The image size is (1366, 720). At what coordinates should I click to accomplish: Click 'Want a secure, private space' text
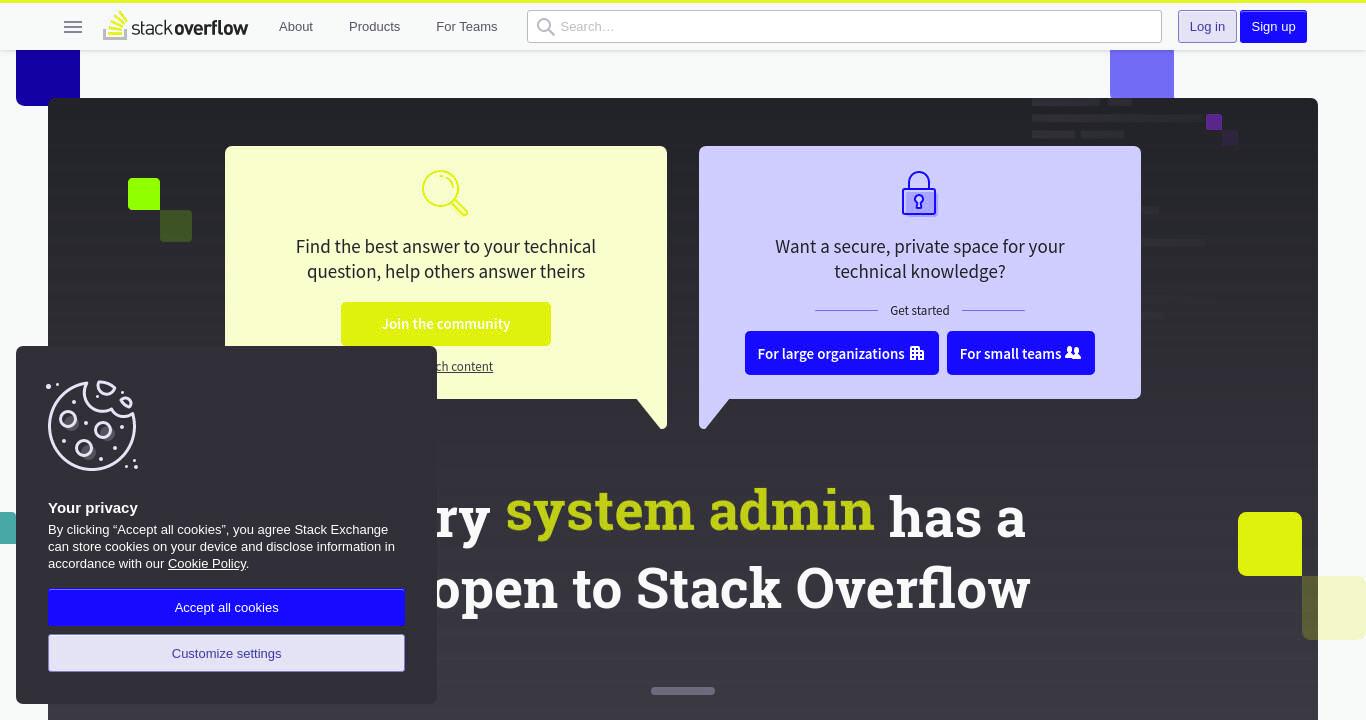click(x=920, y=259)
